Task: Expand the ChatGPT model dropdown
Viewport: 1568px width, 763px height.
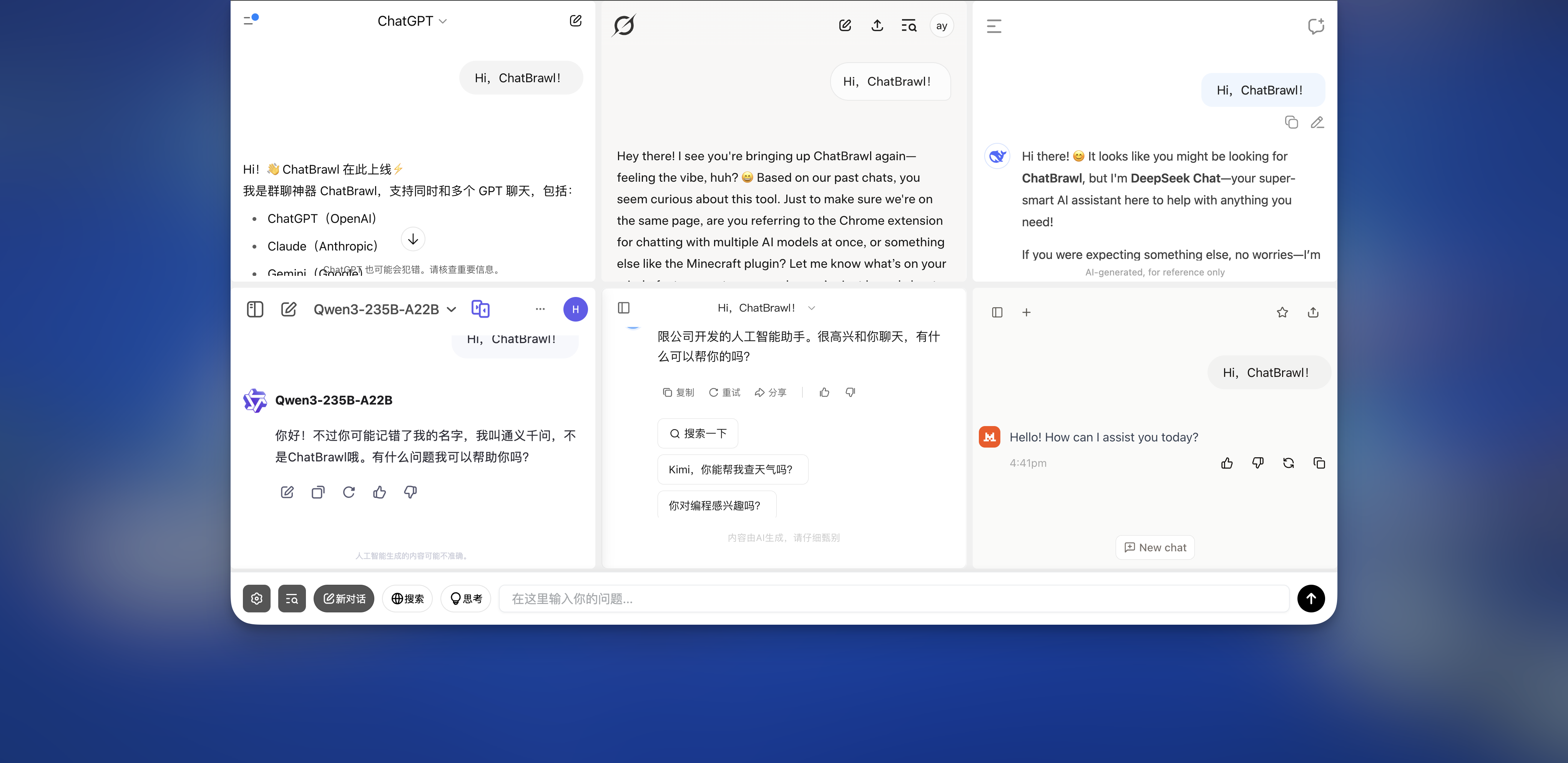Action: [x=412, y=21]
